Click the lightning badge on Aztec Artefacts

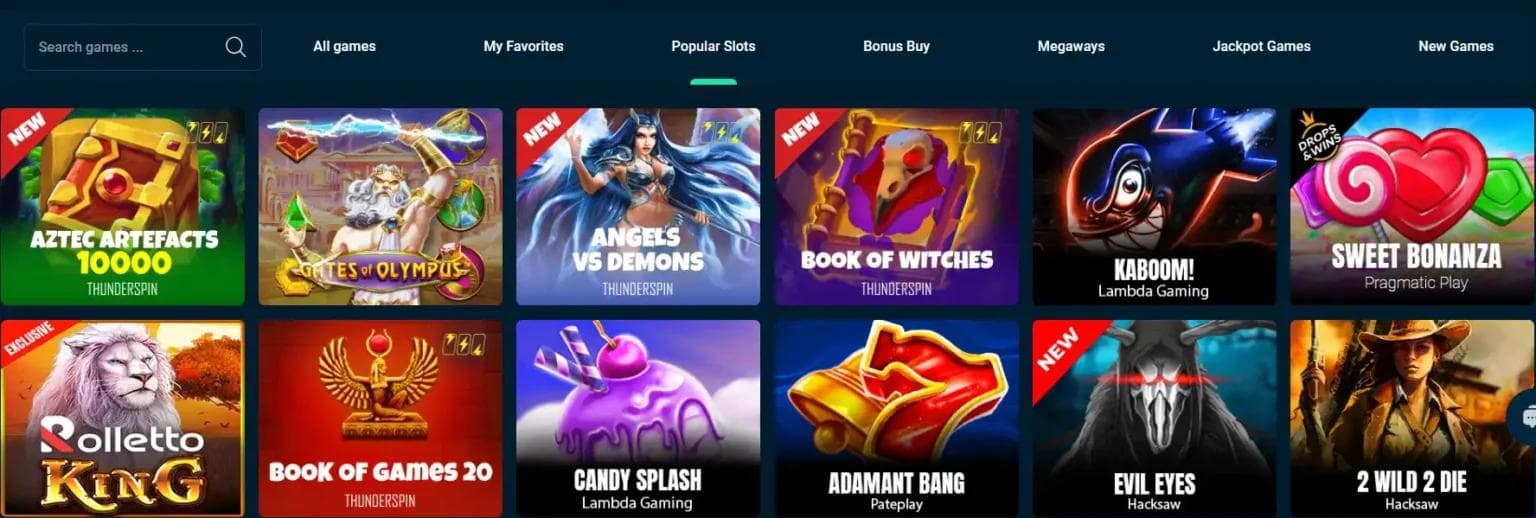coord(207,131)
